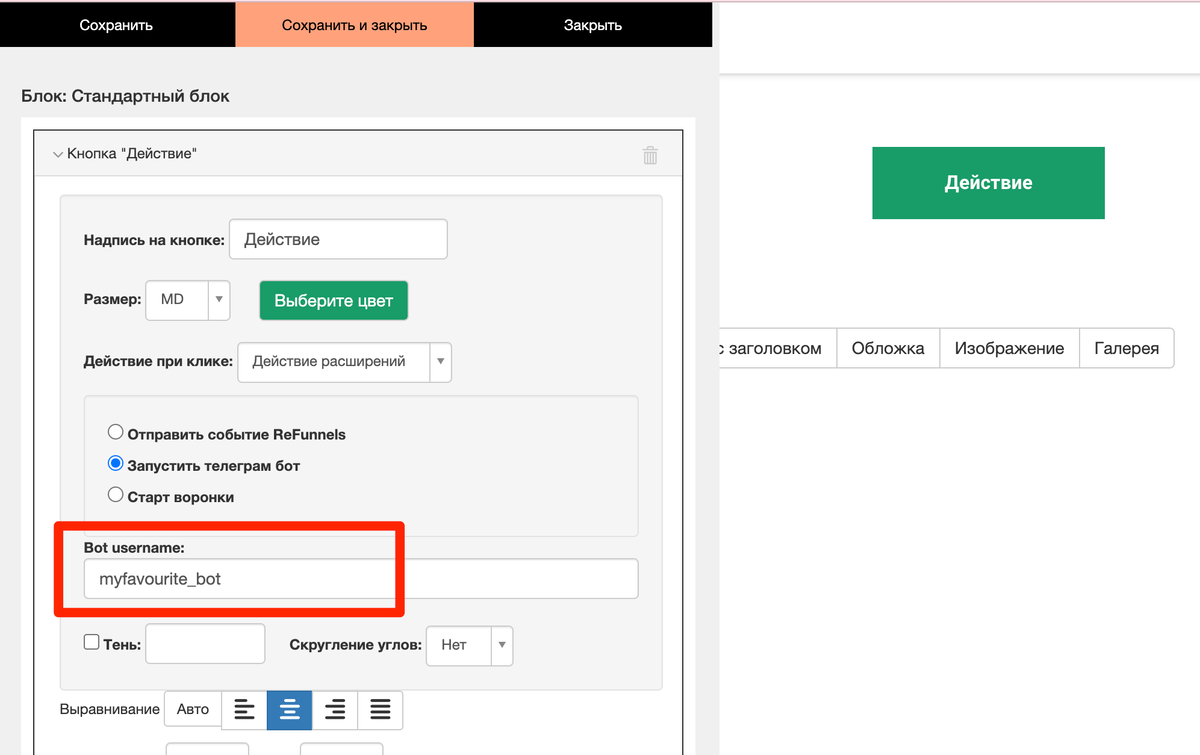
Task: Open Скругление углов dropdown
Action: click(469, 645)
